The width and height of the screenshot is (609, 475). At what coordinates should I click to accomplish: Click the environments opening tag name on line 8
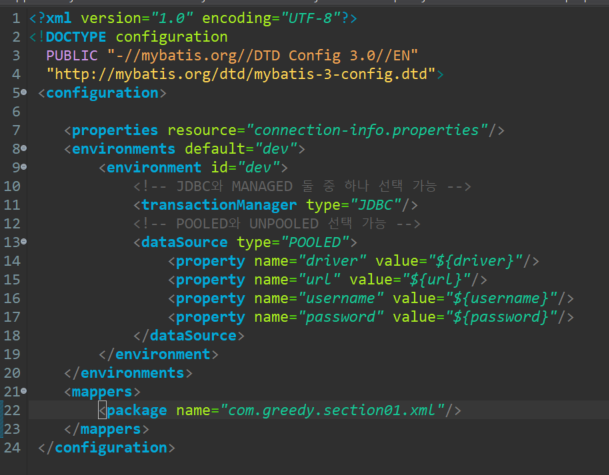pyautogui.click(x=124, y=149)
